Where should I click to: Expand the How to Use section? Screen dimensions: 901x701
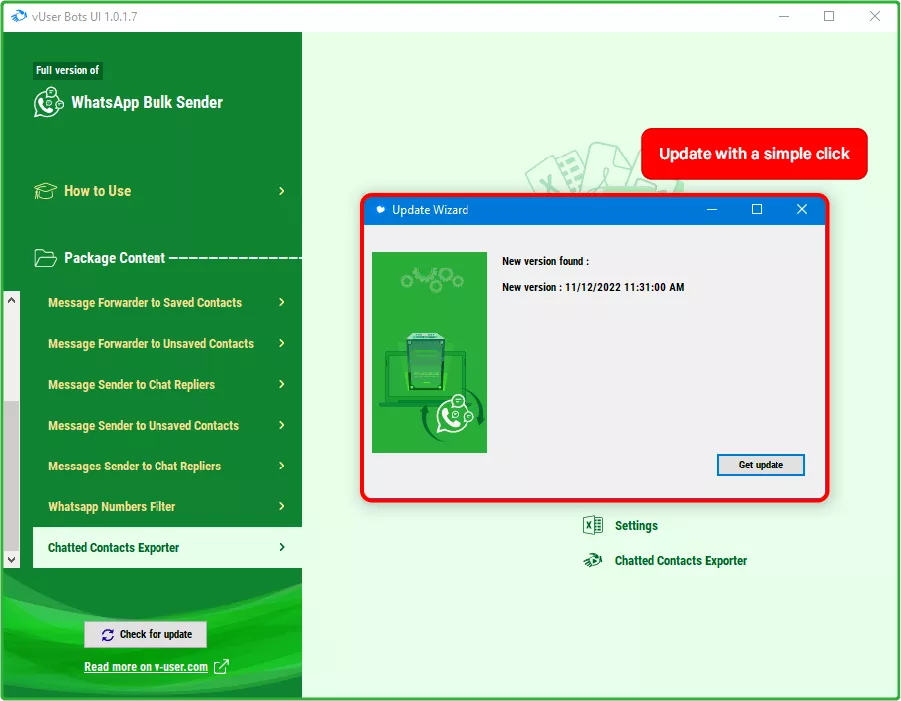tap(282, 191)
